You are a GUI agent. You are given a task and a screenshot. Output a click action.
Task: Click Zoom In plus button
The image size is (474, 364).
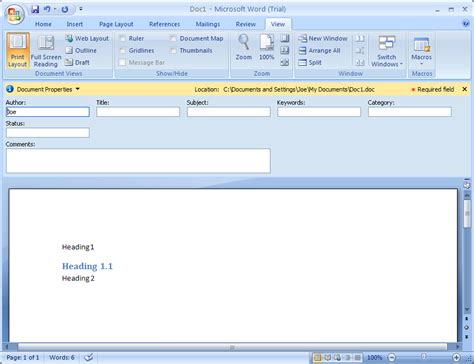point(456,358)
